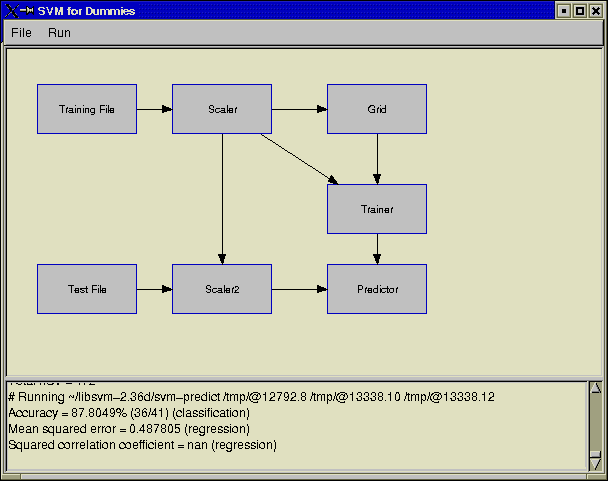
Task: Open the File menu
Action: point(21,33)
